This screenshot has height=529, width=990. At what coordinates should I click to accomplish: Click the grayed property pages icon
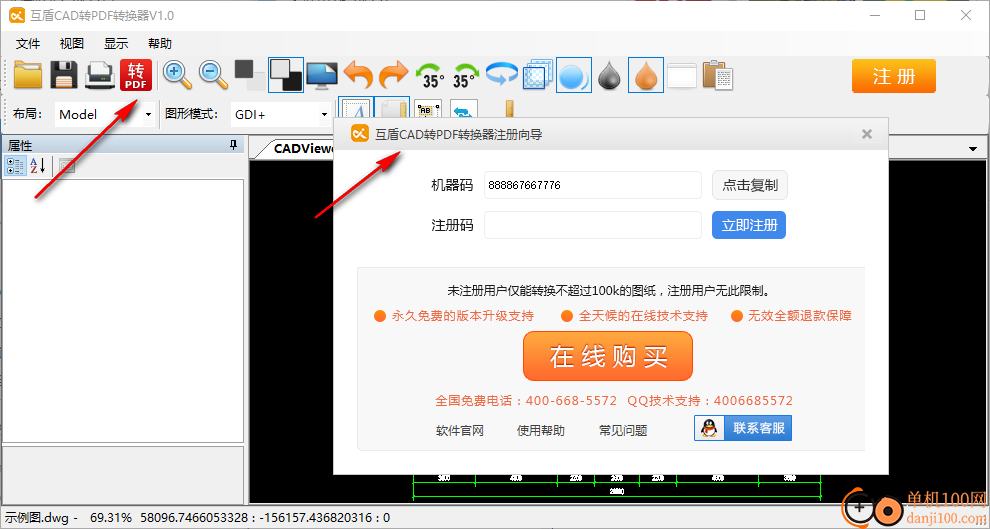(67, 166)
